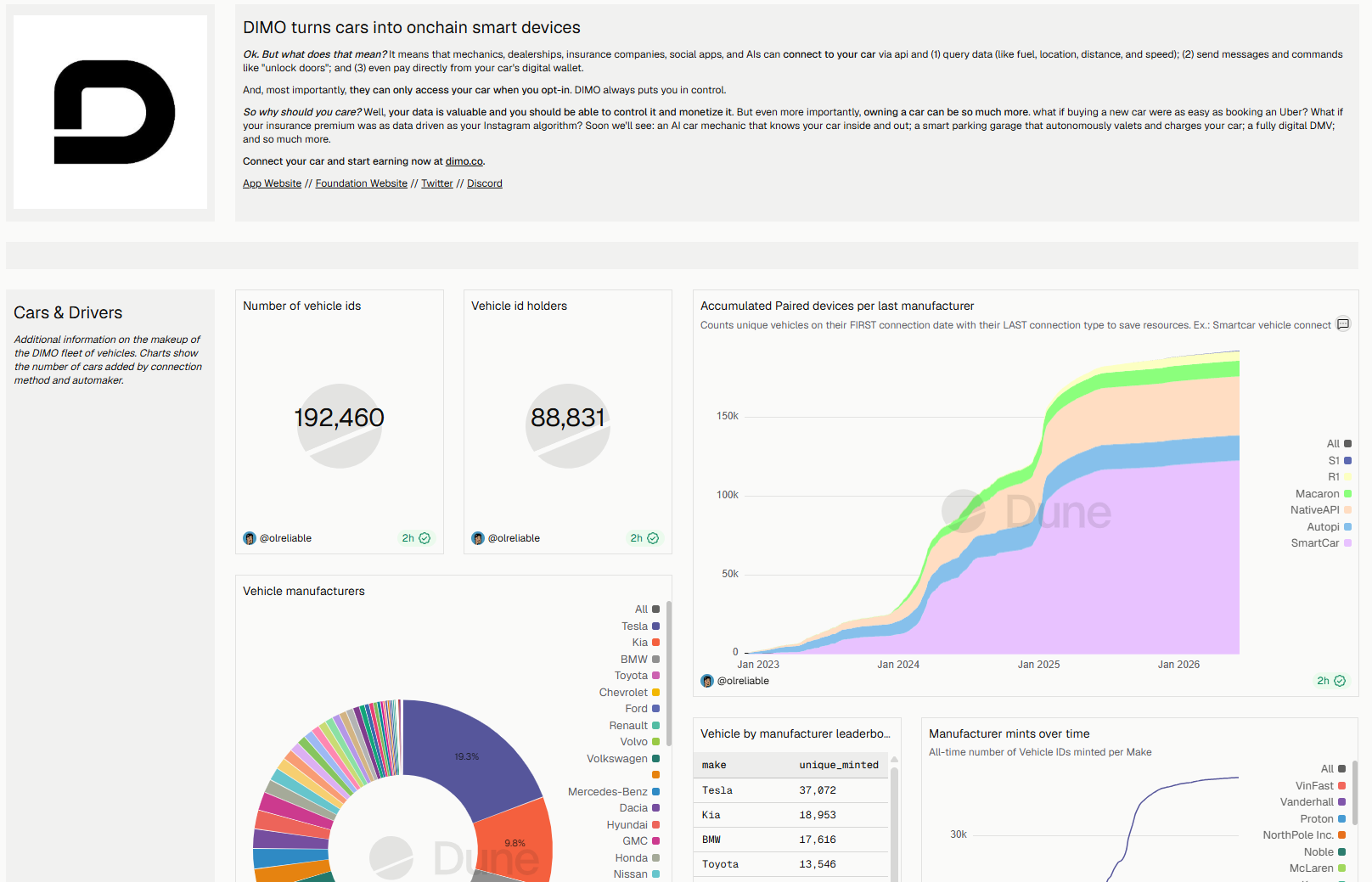Toggle Autopi series in the legend

coord(1329,527)
